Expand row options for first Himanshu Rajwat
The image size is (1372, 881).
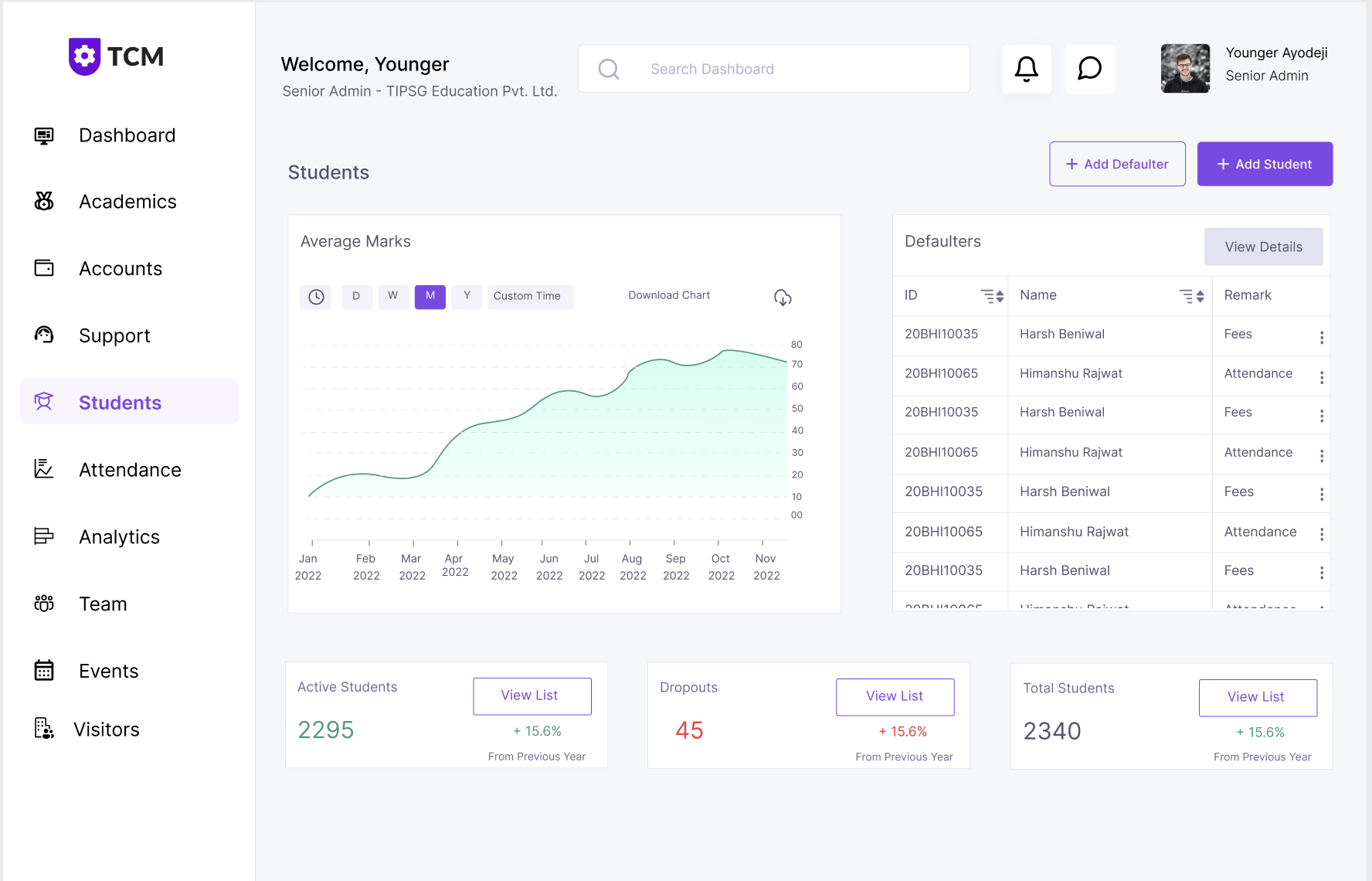(x=1321, y=377)
